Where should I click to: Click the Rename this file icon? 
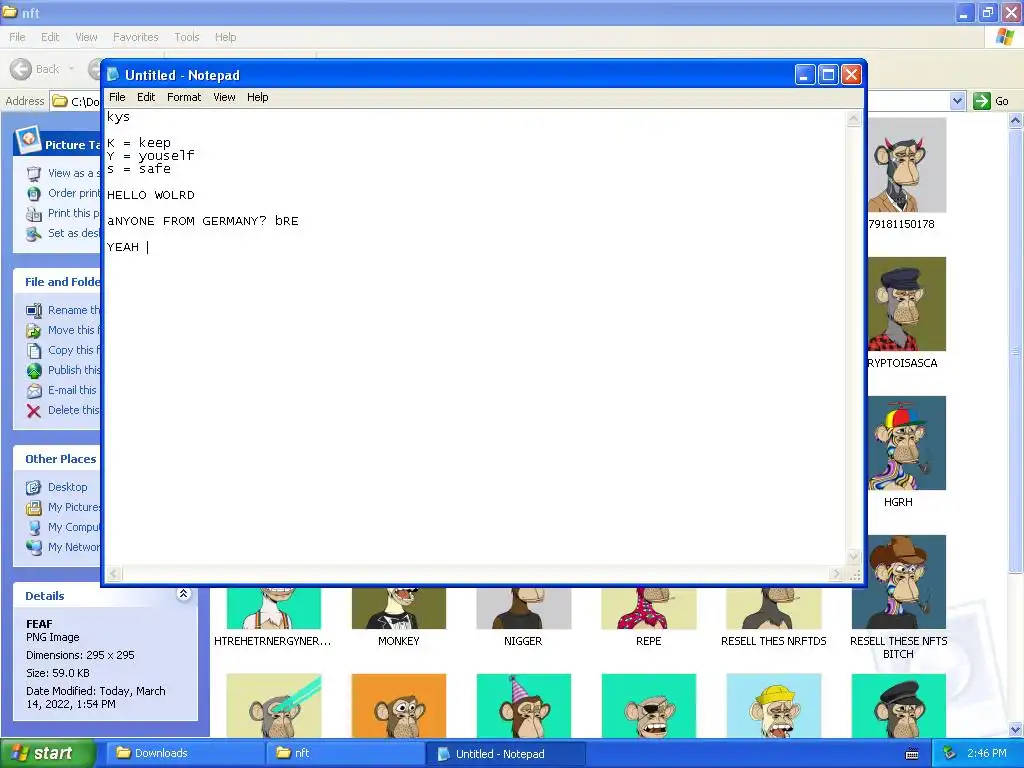click(34, 311)
